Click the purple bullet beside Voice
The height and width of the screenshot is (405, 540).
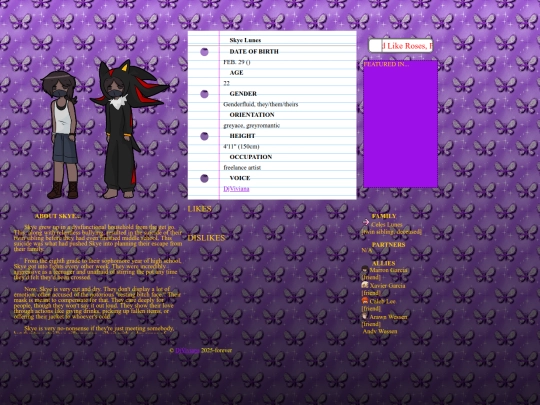[204, 178]
